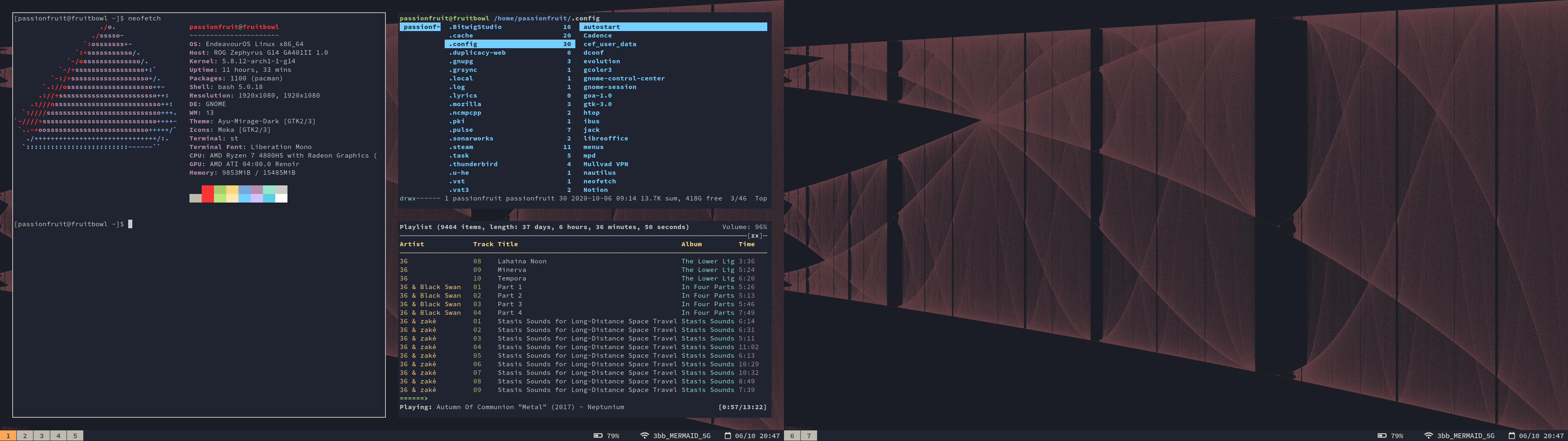Click the [0:57/13:22] elapsed time display
1568x441 pixels.
743,407
